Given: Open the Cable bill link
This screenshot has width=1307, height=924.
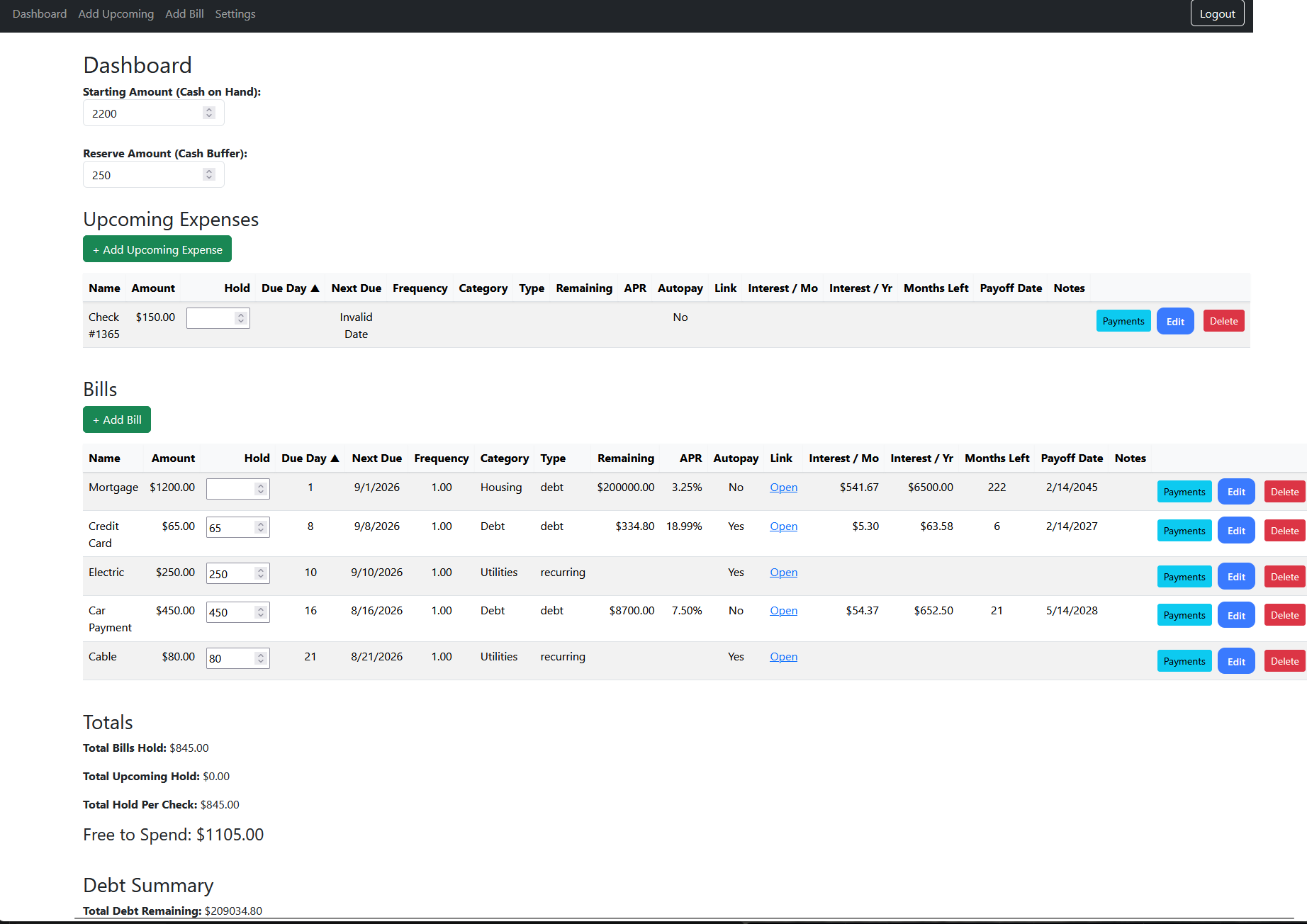Looking at the screenshot, I should (783, 657).
